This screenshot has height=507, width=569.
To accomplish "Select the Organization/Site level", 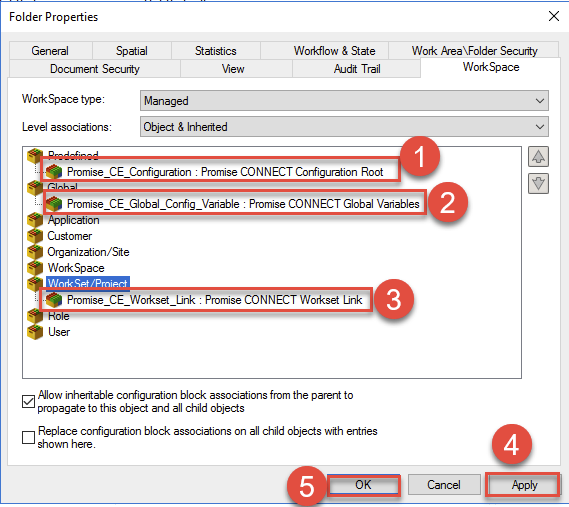I will tap(88, 252).
